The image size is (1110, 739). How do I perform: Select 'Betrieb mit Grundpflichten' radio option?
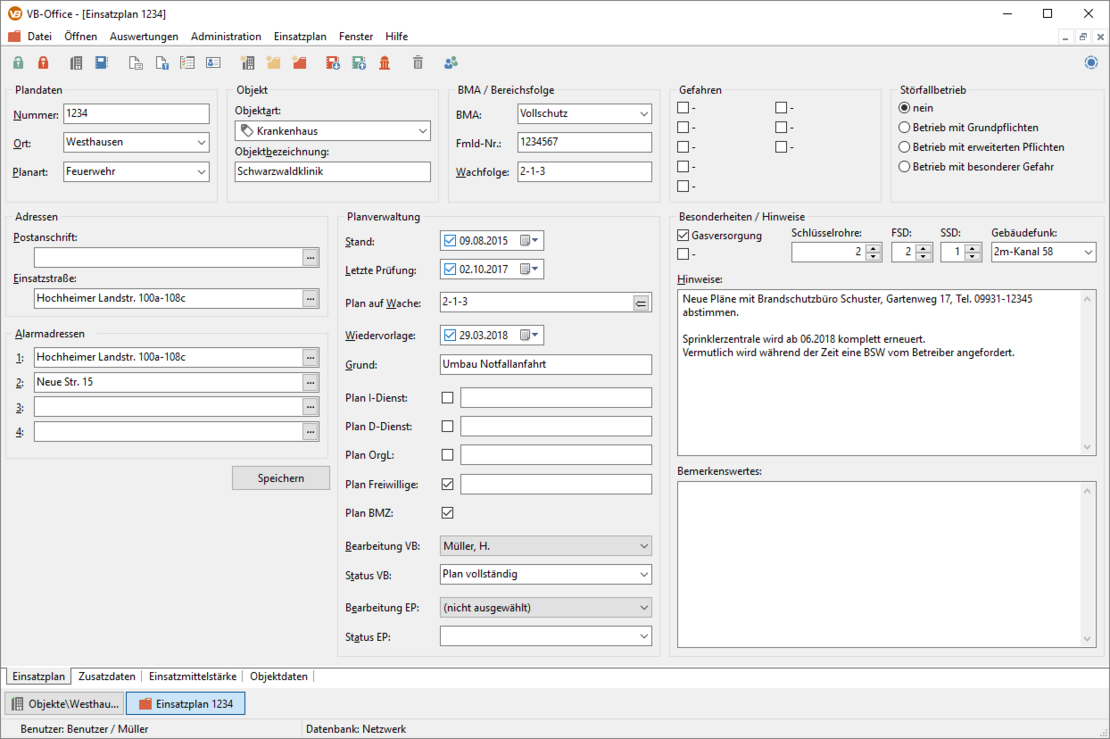pos(905,128)
